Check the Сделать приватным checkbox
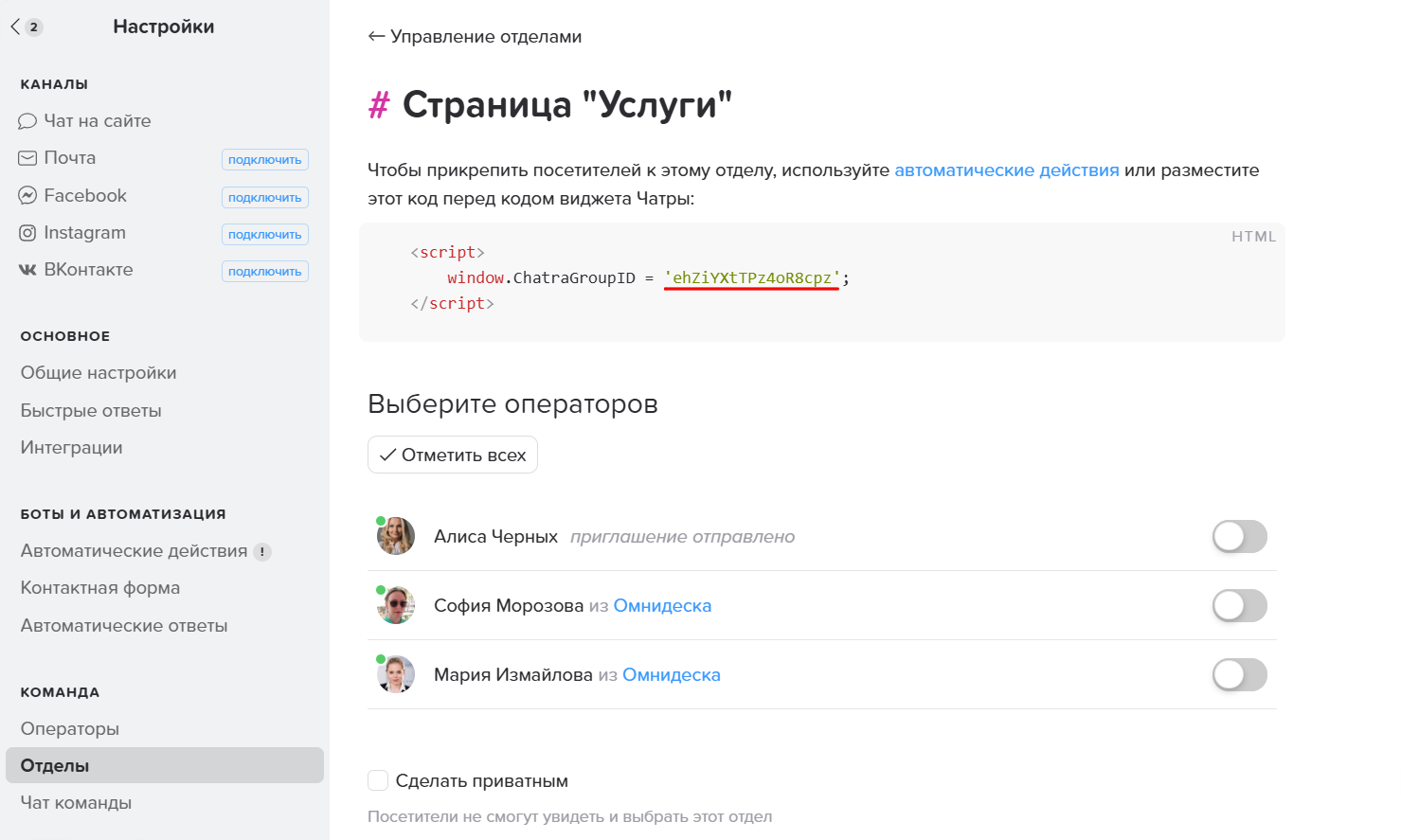 (x=378, y=780)
